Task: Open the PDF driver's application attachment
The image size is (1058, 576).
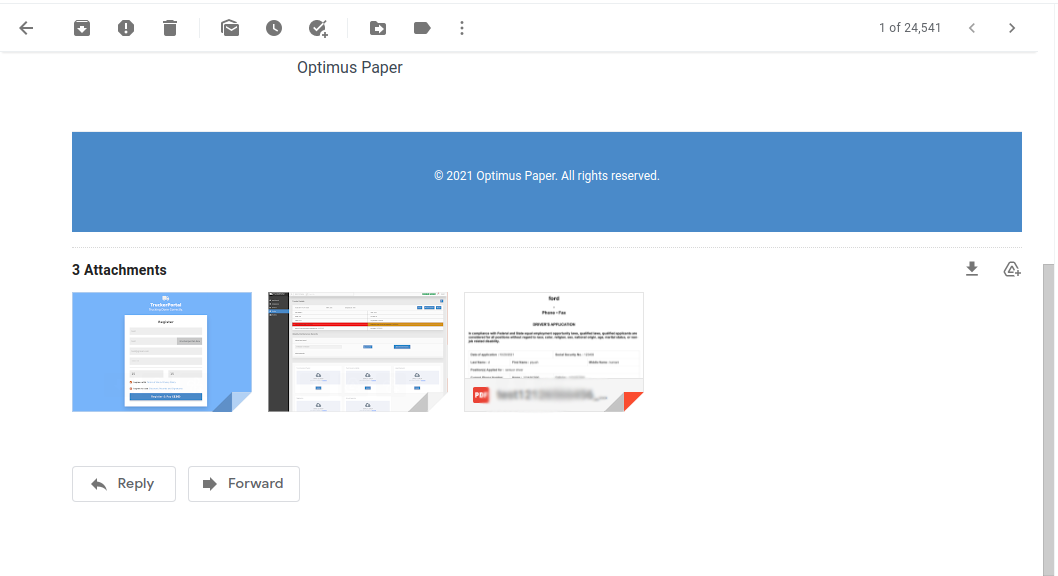Action: [x=554, y=352]
